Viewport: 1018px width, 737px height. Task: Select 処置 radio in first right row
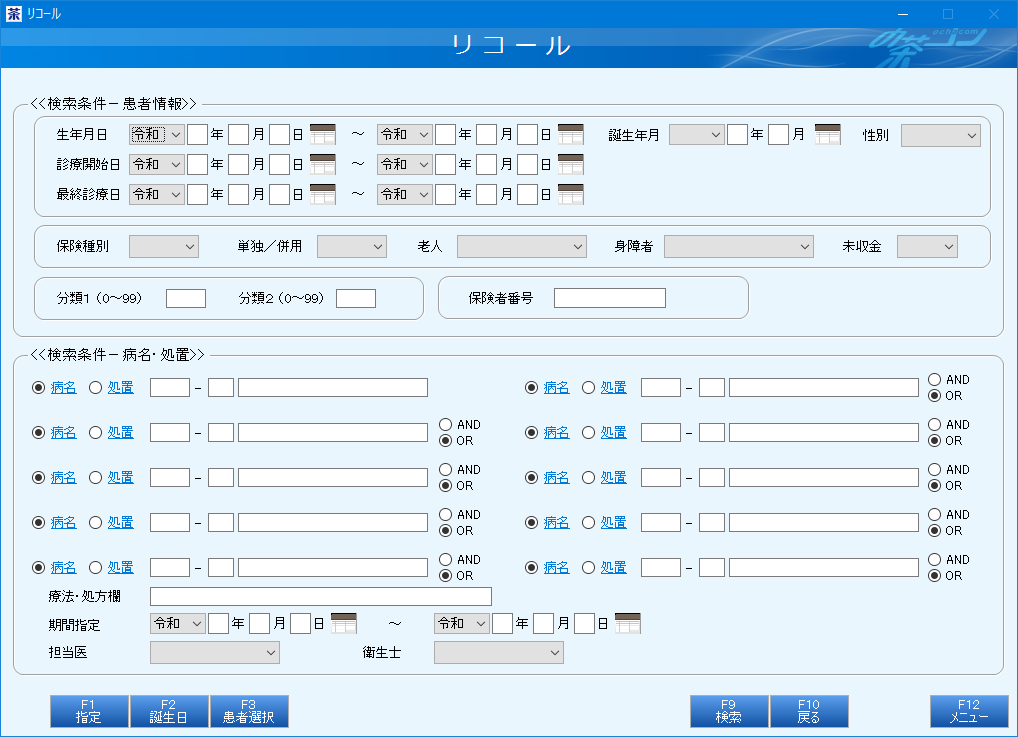coord(588,388)
